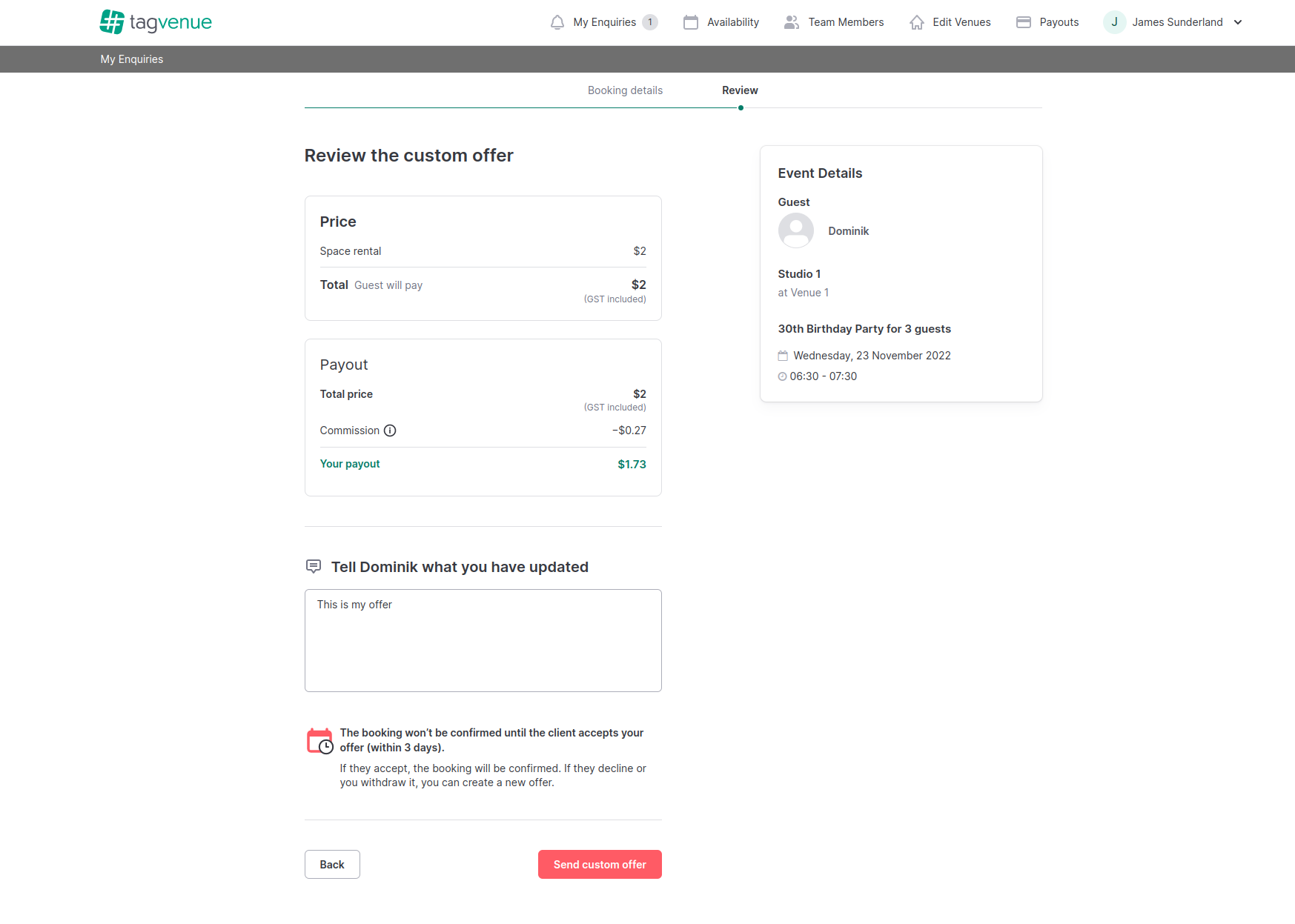Click the Studio 1 space name
Viewport: 1295px width, 924px height.
click(x=799, y=274)
